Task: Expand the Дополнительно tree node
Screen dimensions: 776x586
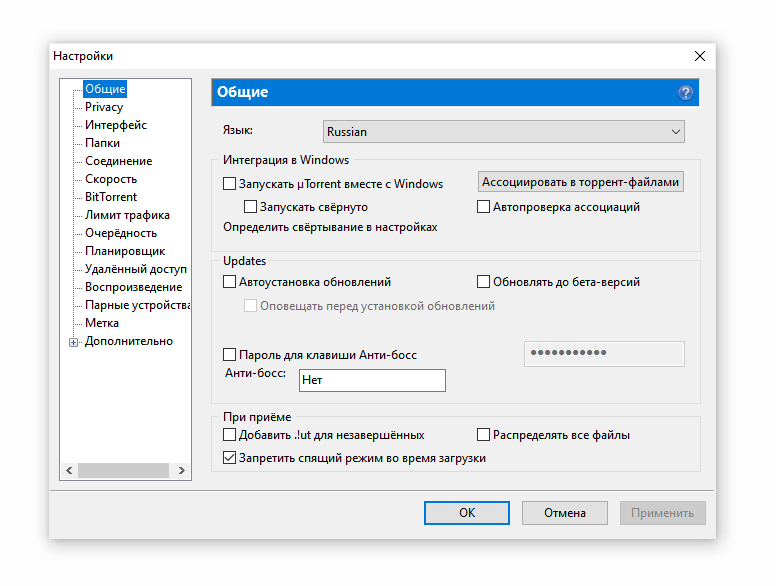Action: [x=73, y=342]
